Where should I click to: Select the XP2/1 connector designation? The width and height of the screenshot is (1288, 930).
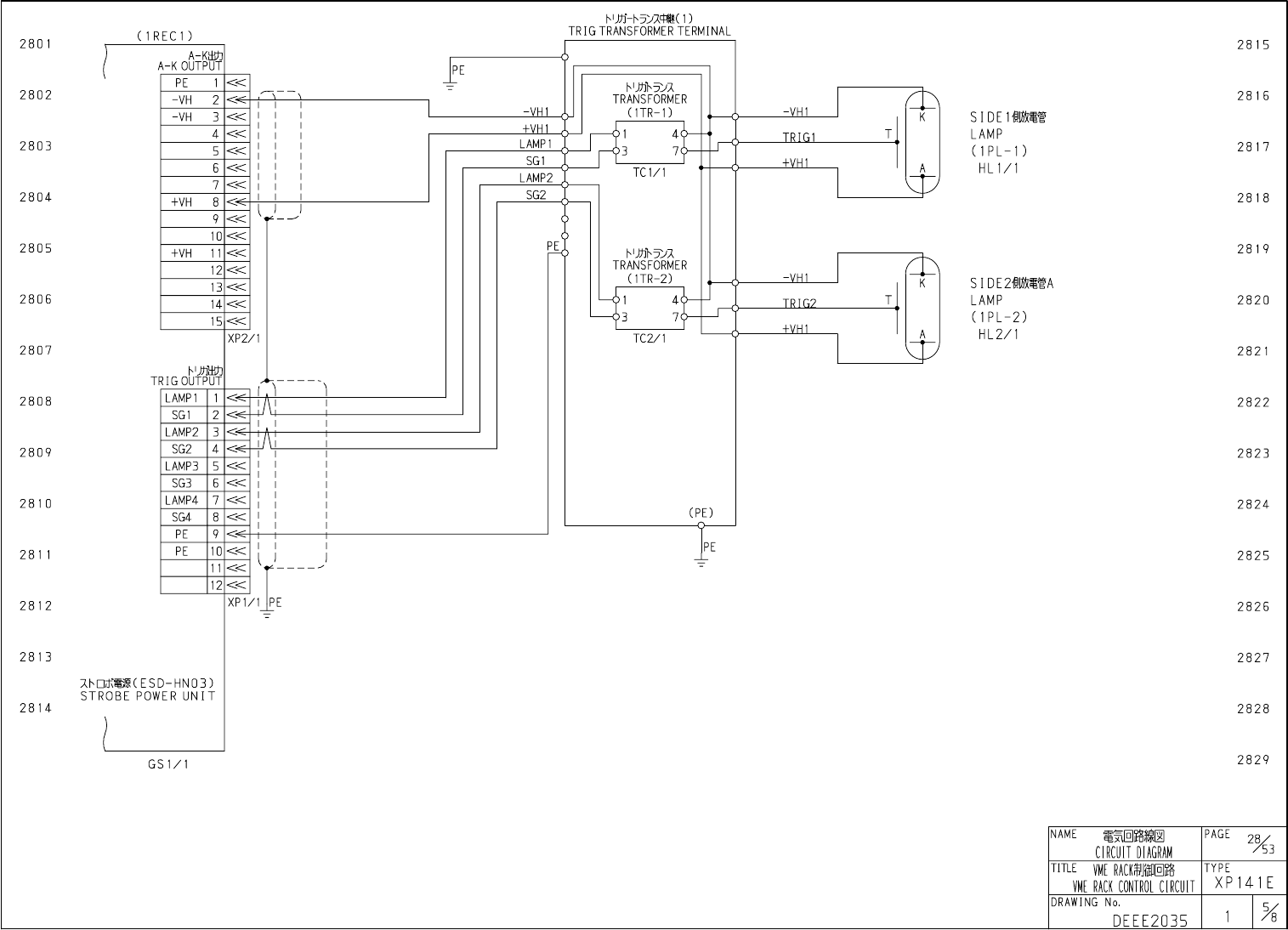(244, 338)
